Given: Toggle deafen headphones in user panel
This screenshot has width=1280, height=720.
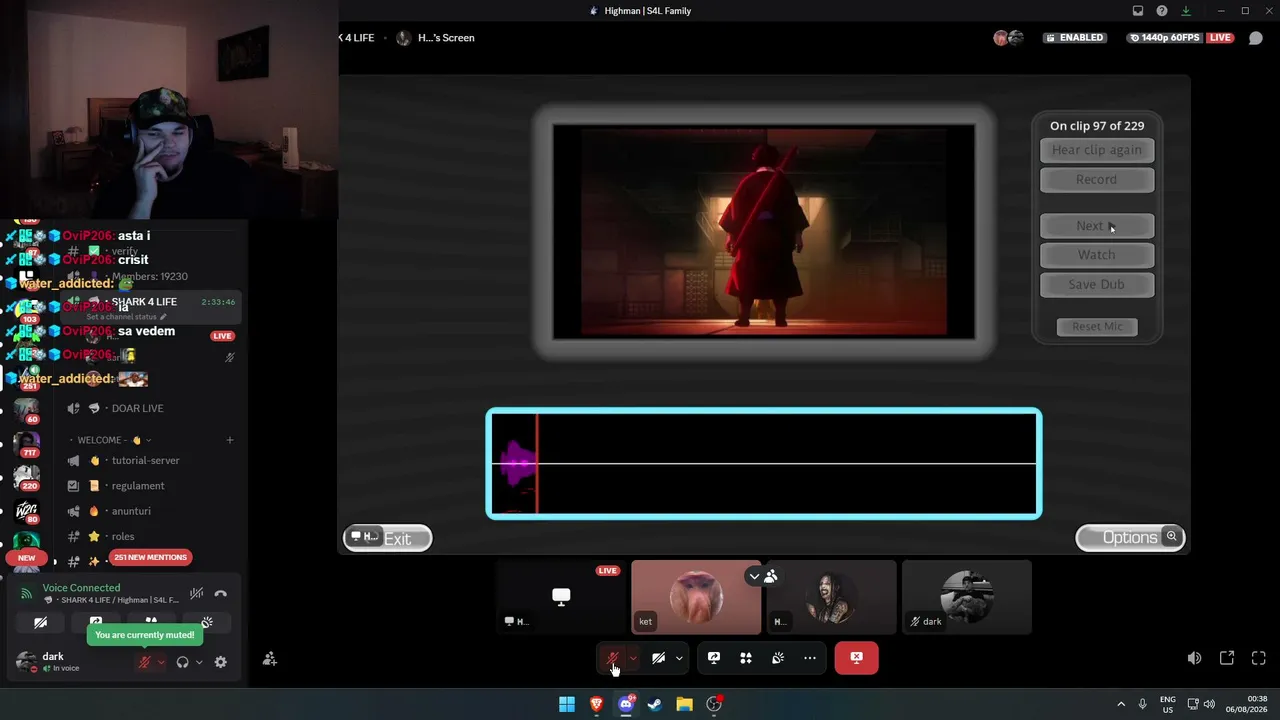Looking at the screenshot, I should pyautogui.click(x=182, y=662).
